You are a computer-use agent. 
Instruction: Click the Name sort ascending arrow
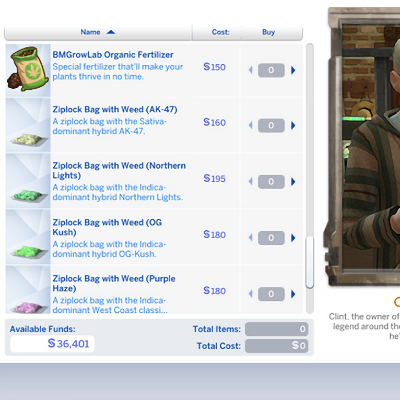pos(111,32)
